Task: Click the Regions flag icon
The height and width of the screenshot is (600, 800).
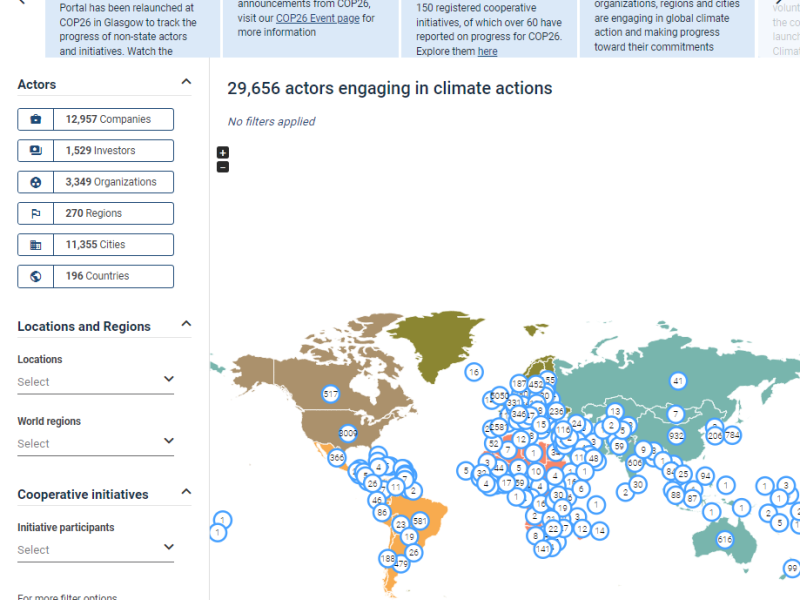Action: (36, 213)
